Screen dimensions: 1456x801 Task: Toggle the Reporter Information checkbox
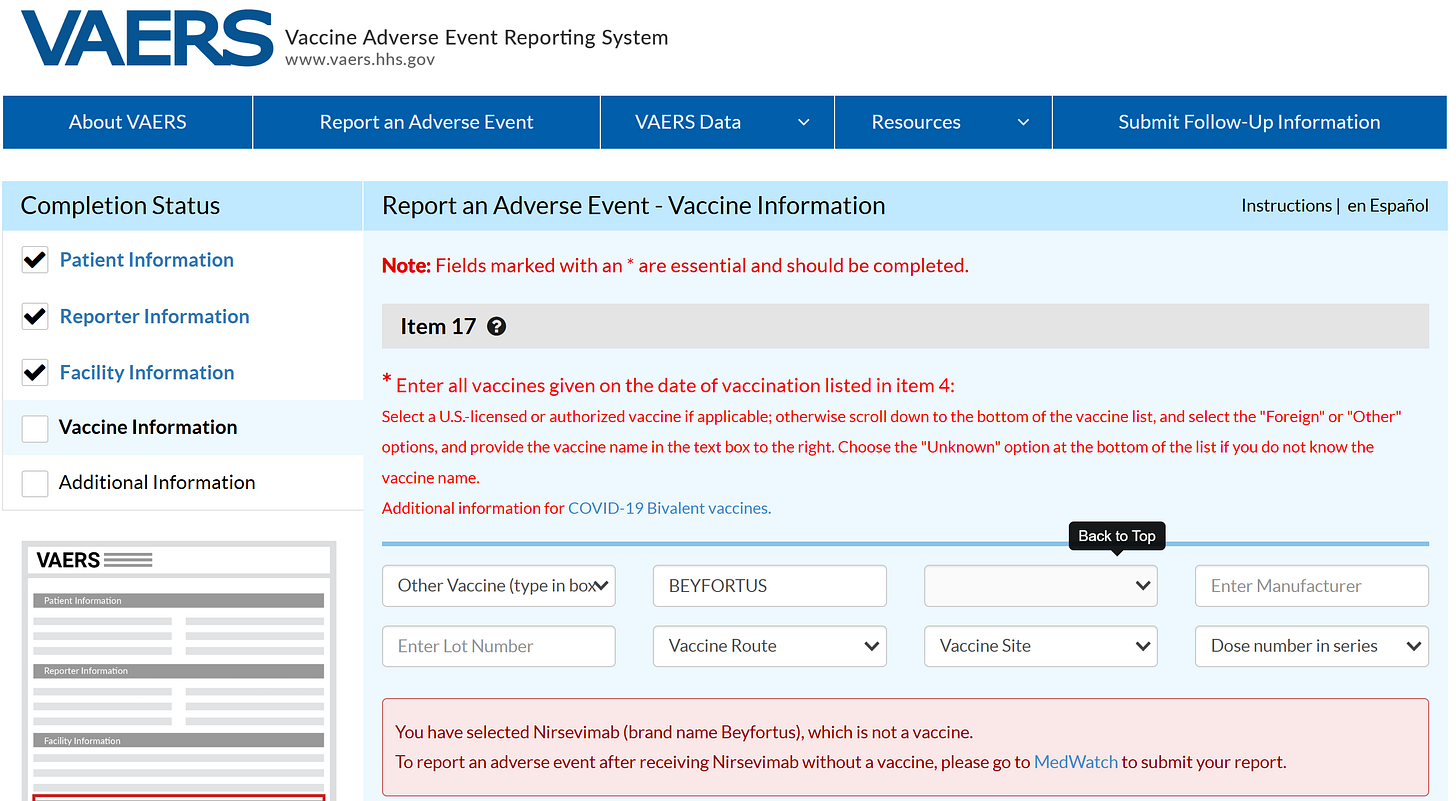tap(35, 317)
